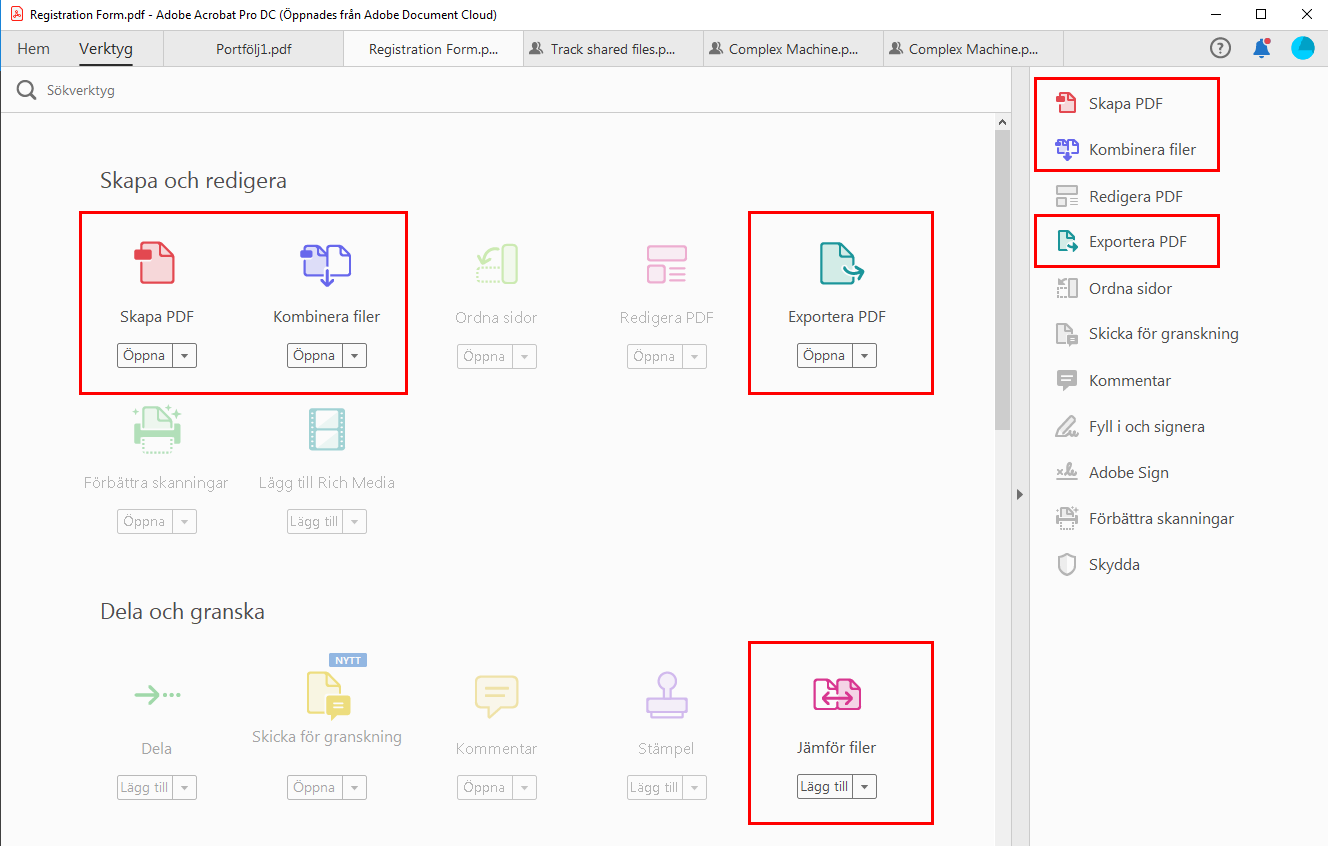Select Redigera PDF icon in right sidebar
The height and width of the screenshot is (846, 1328).
pyautogui.click(x=1067, y=196)
